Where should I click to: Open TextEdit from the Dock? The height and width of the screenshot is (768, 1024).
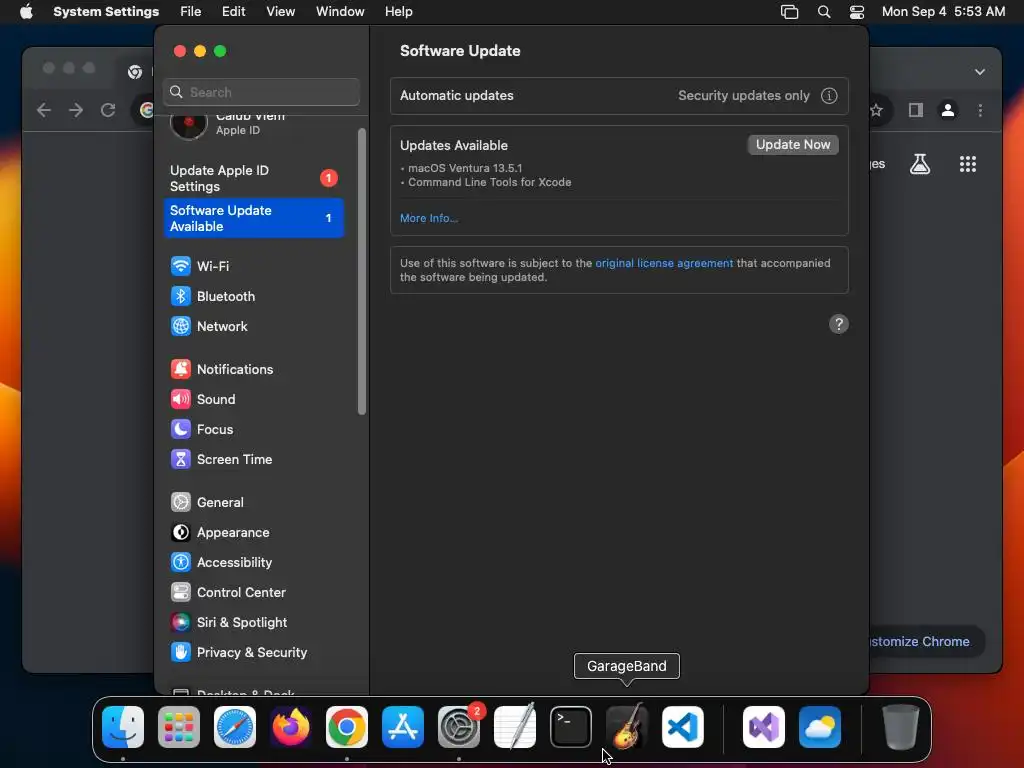tap(515, 727)
